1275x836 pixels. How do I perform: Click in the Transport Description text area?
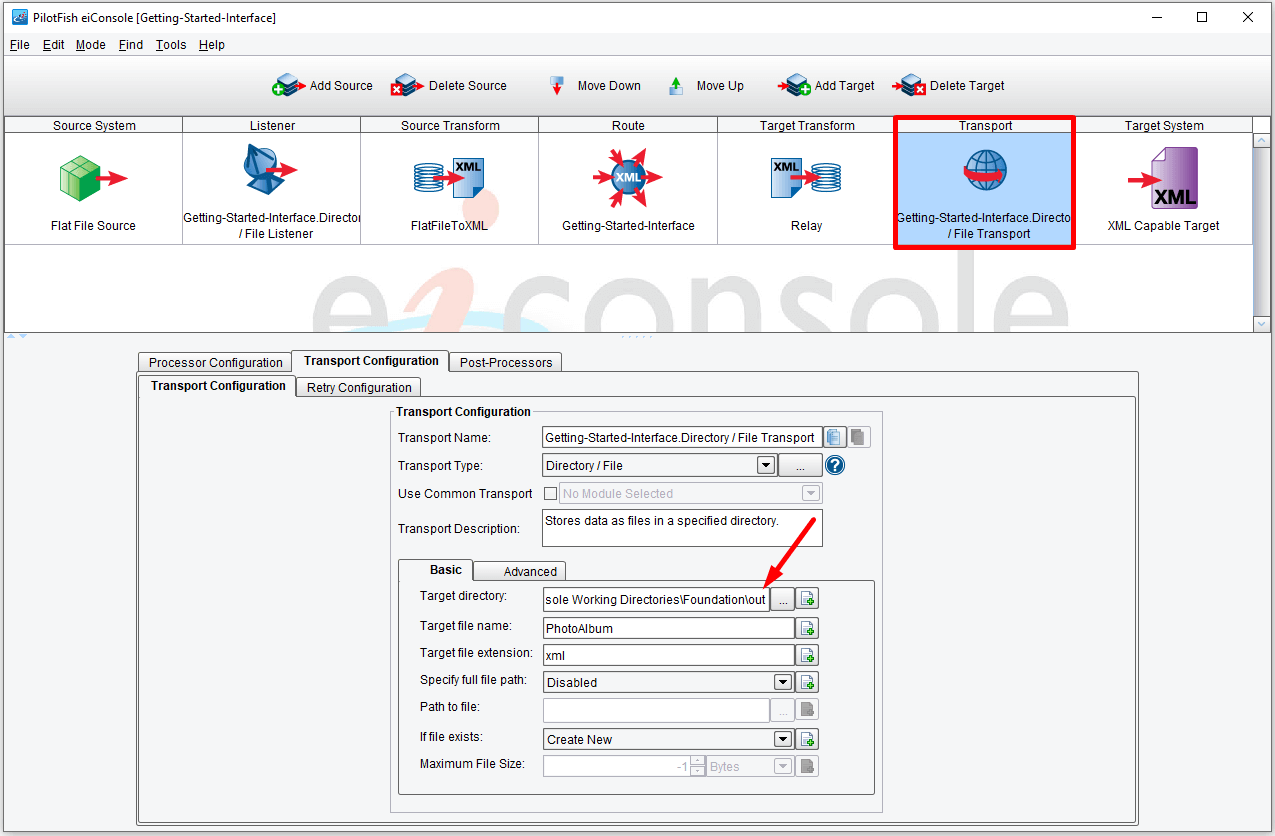tap(682, 528)
